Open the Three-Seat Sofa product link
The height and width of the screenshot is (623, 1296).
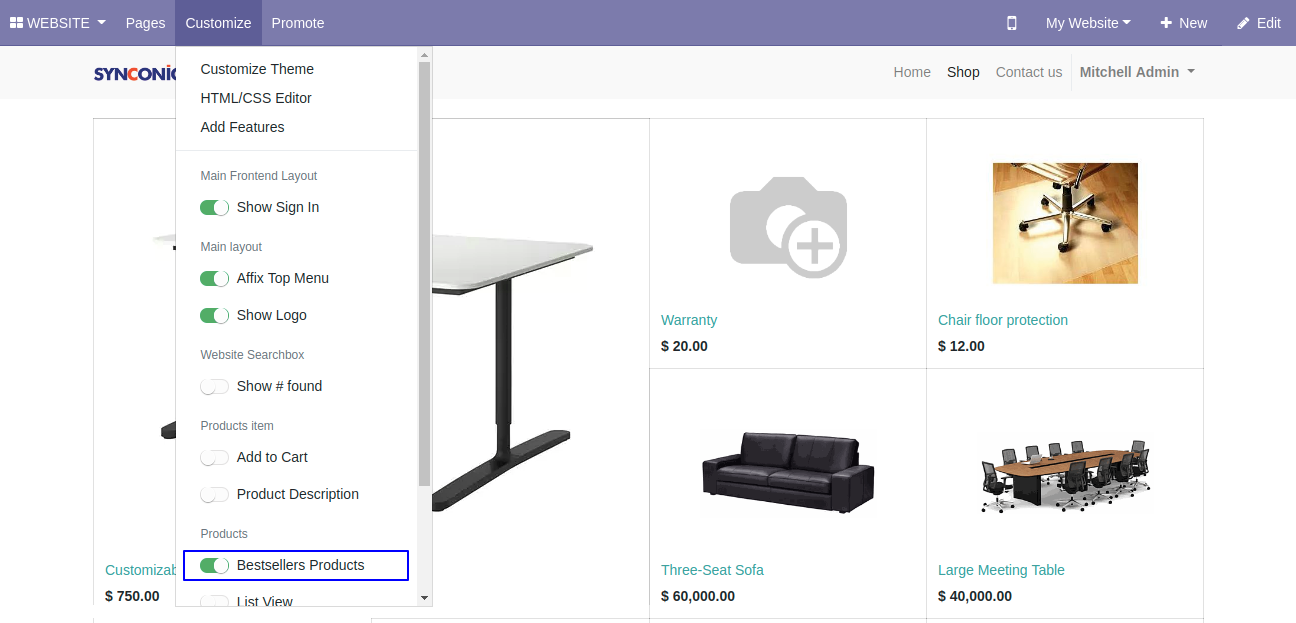[x=712, y=570]
